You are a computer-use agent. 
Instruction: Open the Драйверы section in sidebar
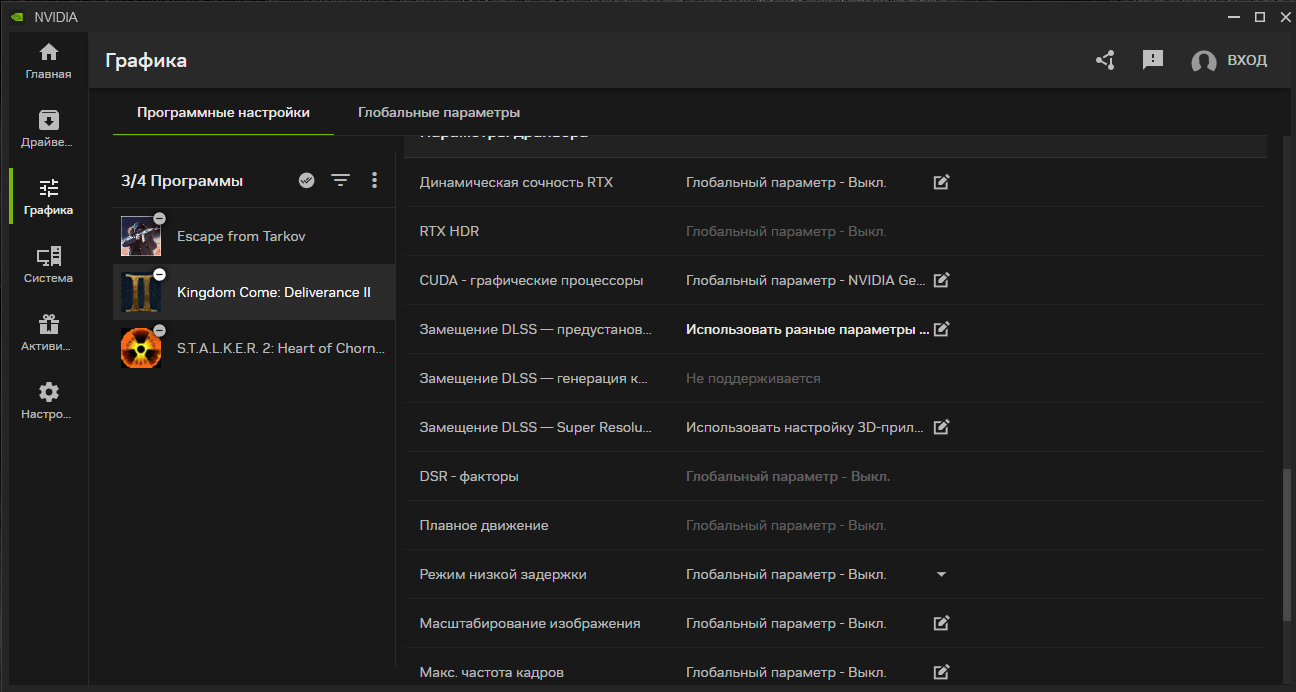48,129
